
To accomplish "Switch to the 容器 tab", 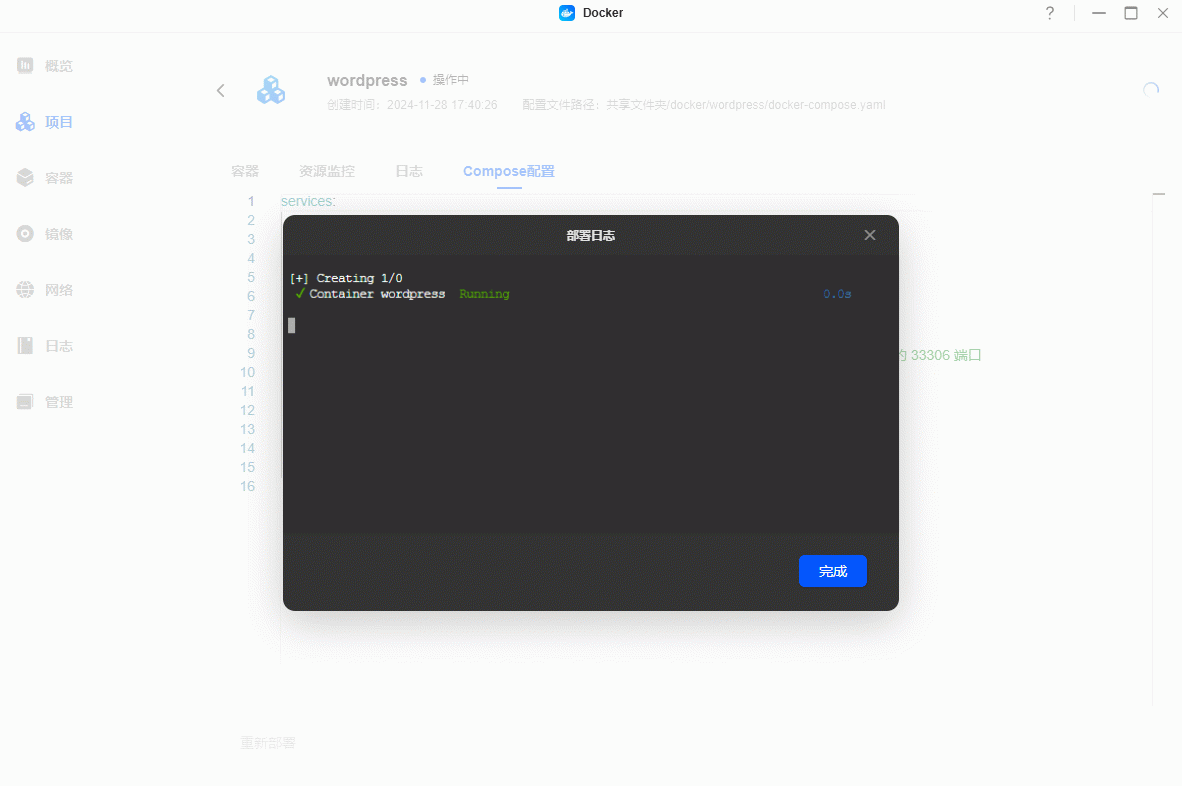I will 245,171.
